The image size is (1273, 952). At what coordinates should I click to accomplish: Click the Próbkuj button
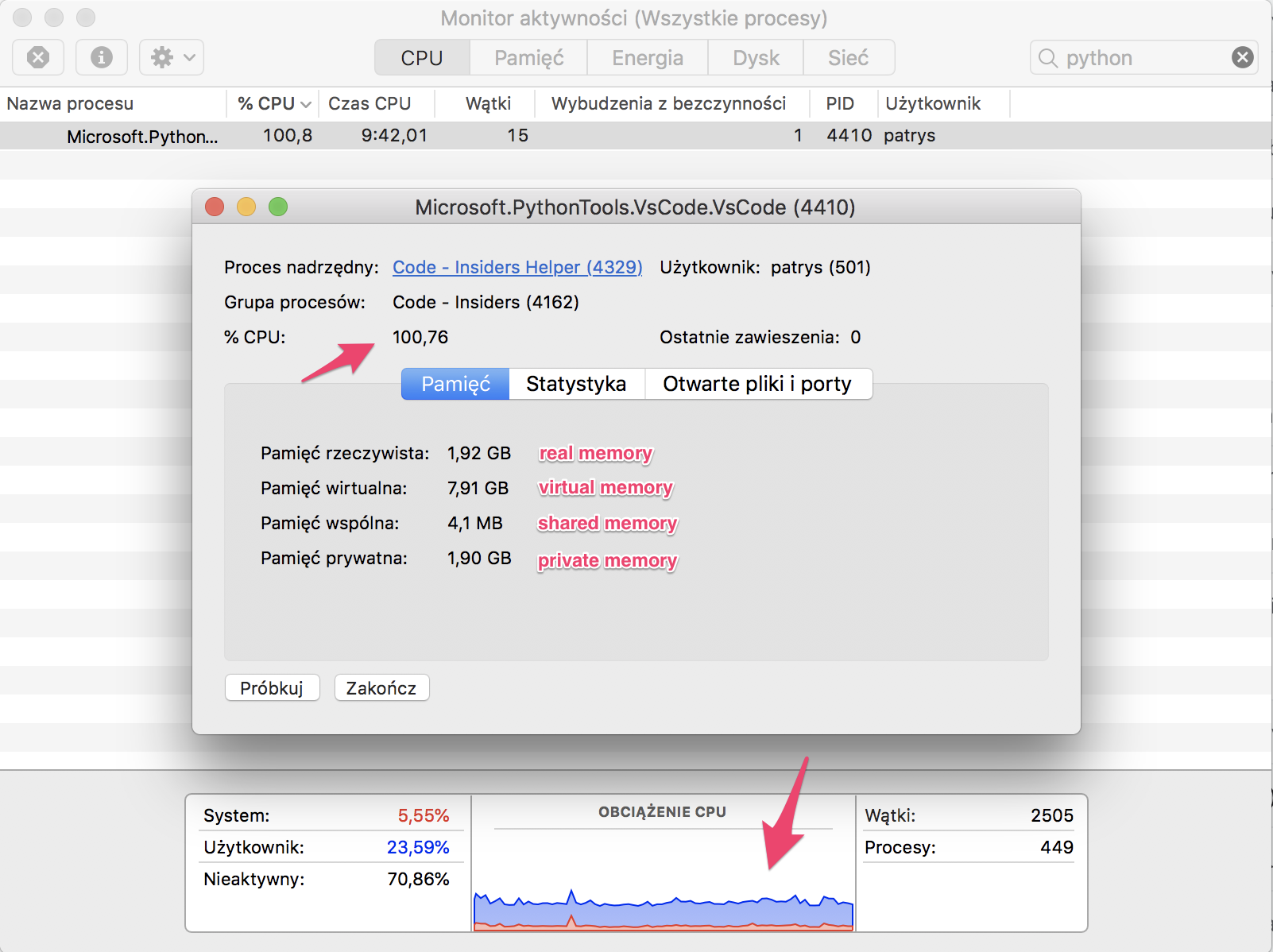pos(272,687)
